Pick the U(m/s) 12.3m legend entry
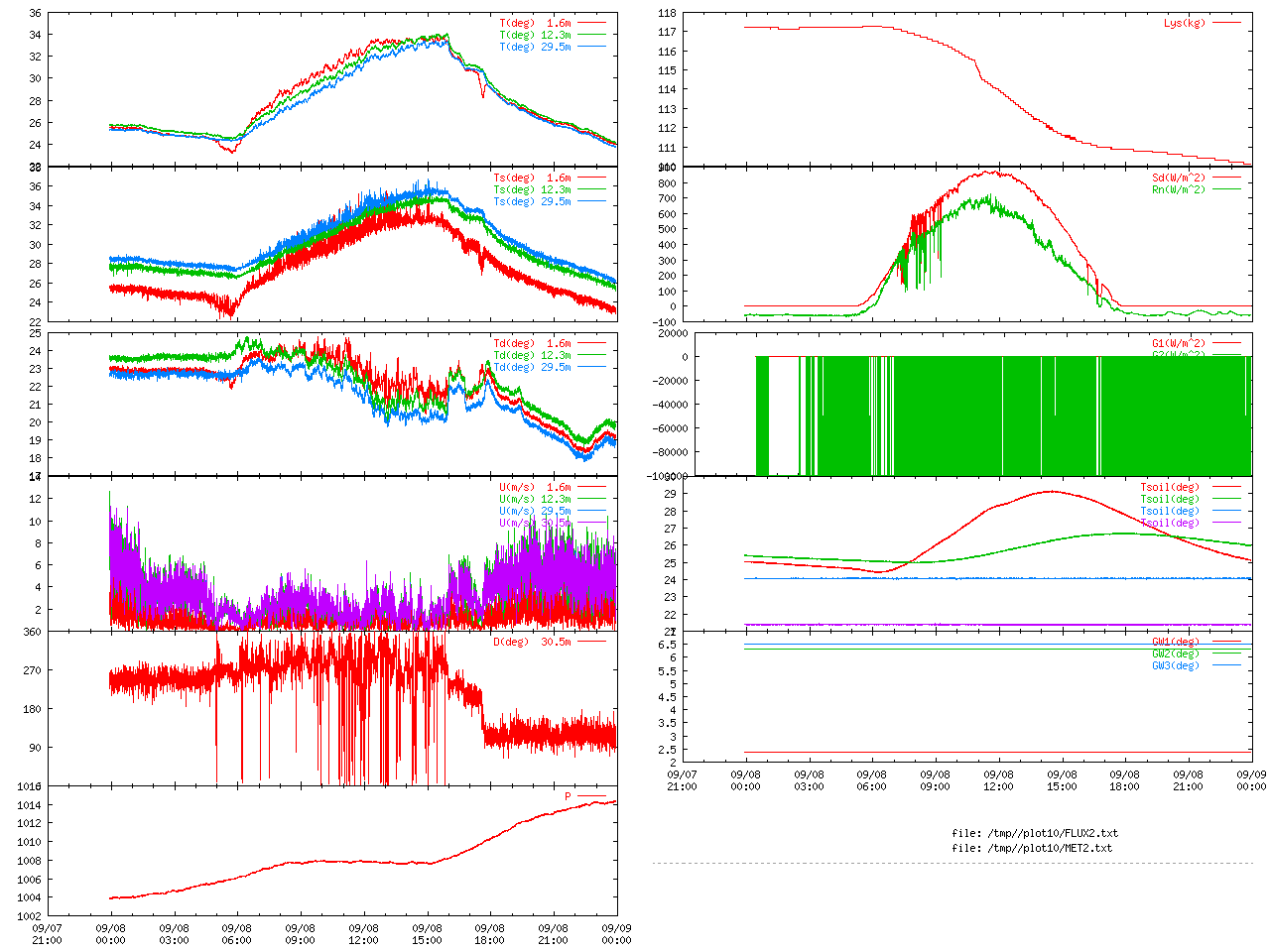This screenshot has height=952, width=1270. point(535,499)
